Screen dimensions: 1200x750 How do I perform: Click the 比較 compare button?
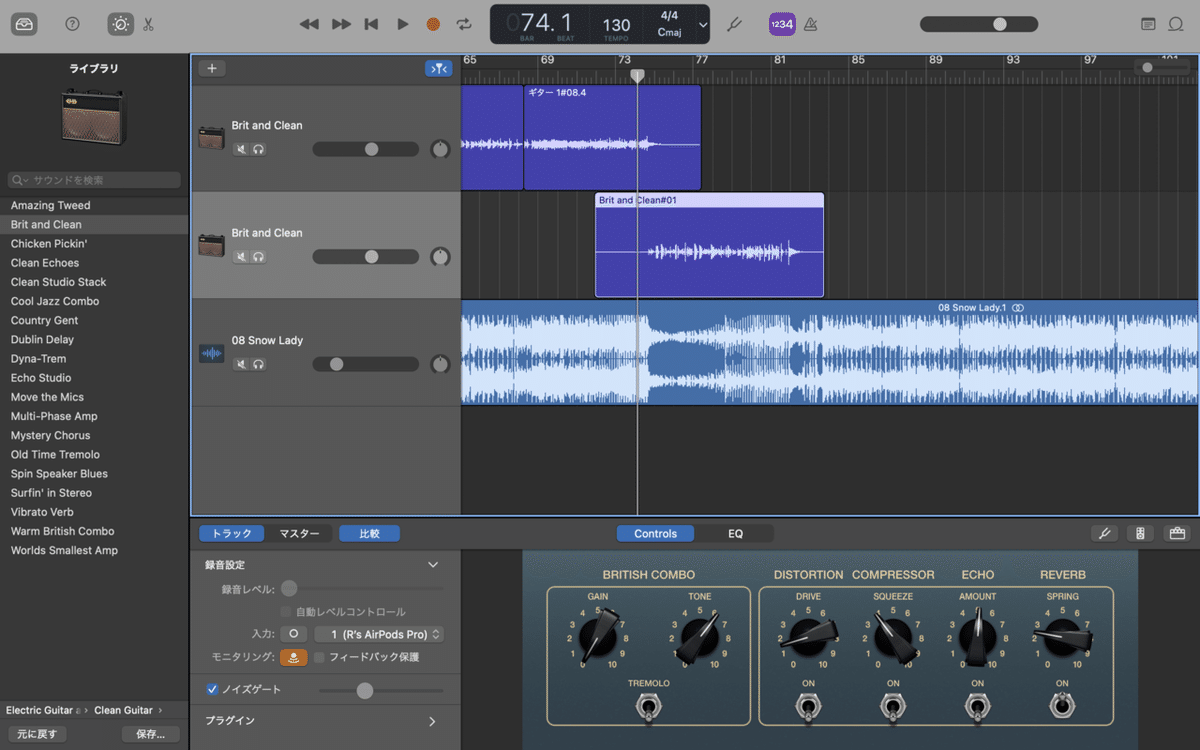coord(369,534)
